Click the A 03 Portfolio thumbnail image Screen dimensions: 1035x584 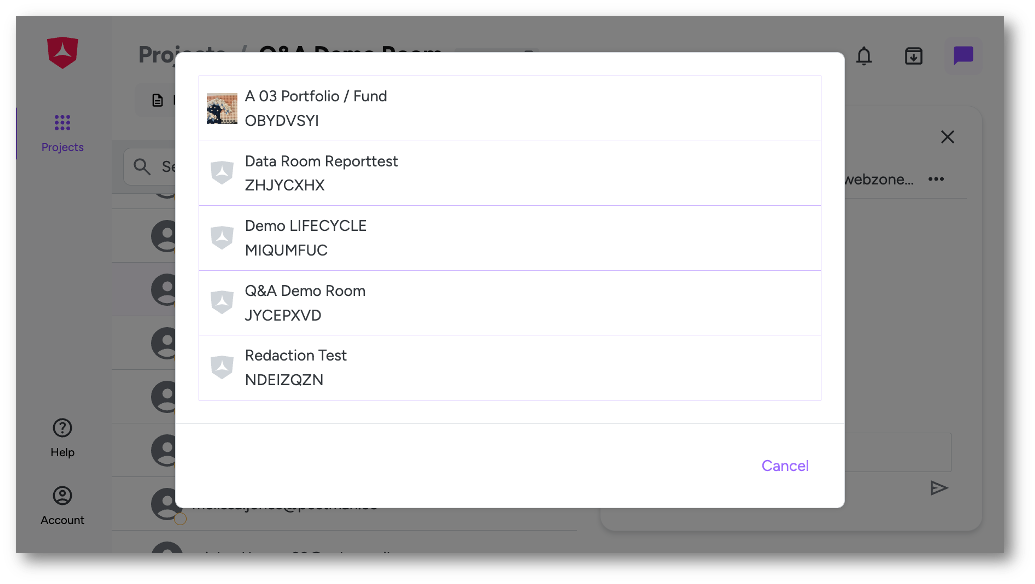pyautogui.click(x=222, y=108)
